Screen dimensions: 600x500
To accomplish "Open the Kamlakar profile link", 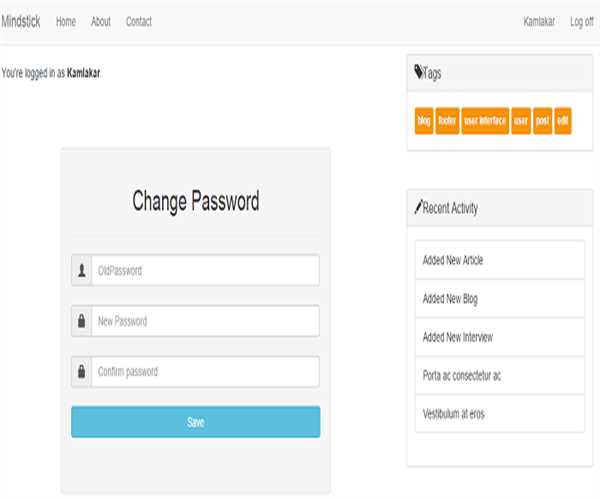I will (x=540, y=22).
